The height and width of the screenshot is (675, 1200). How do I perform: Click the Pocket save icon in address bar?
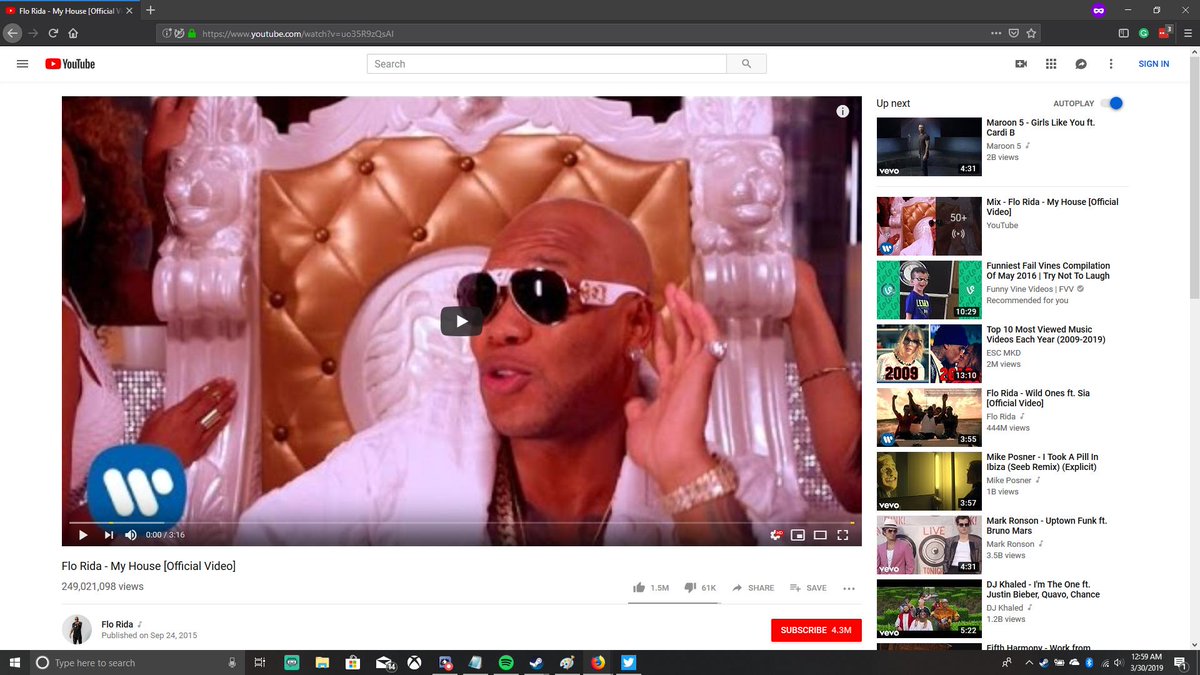pyautogui.click(x=1013, y=33)
